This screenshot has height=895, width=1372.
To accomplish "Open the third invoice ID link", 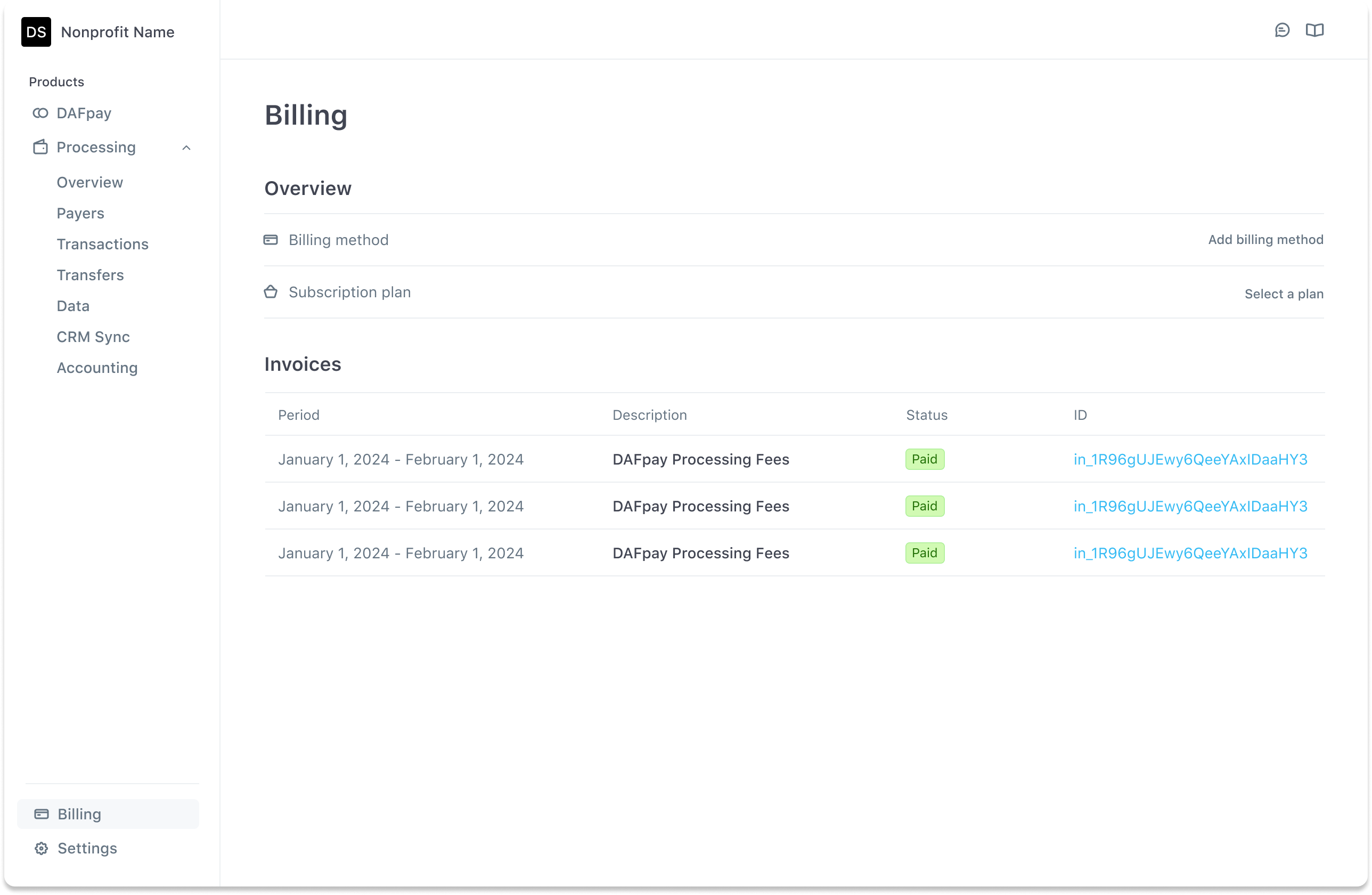I will (x=1190, y=553).
